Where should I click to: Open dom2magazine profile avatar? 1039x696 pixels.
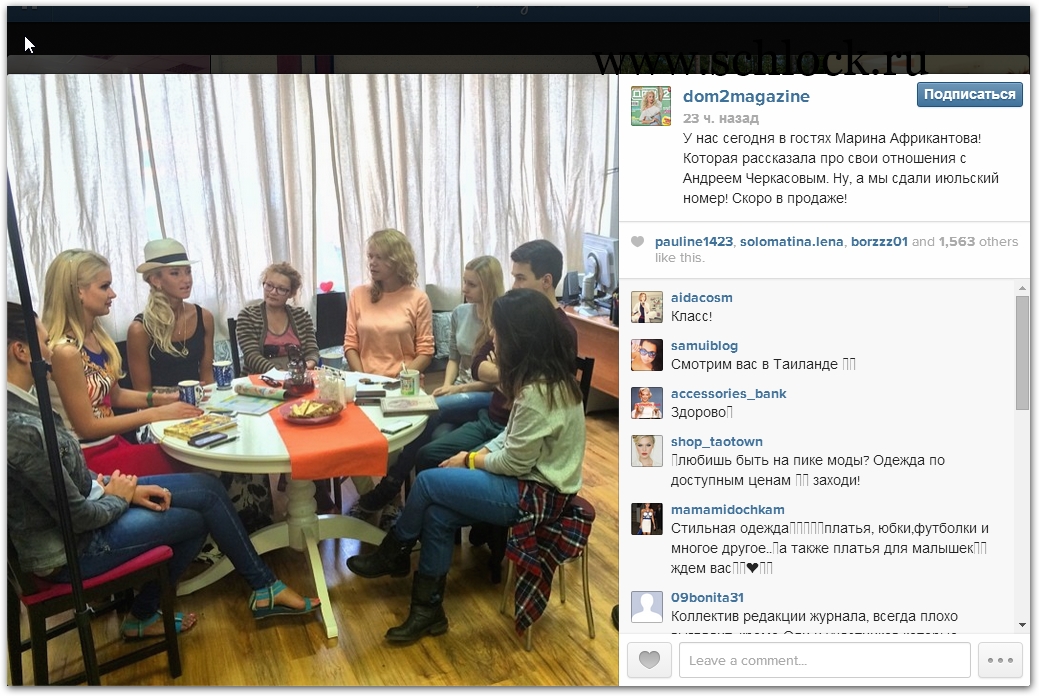[651, 106]
